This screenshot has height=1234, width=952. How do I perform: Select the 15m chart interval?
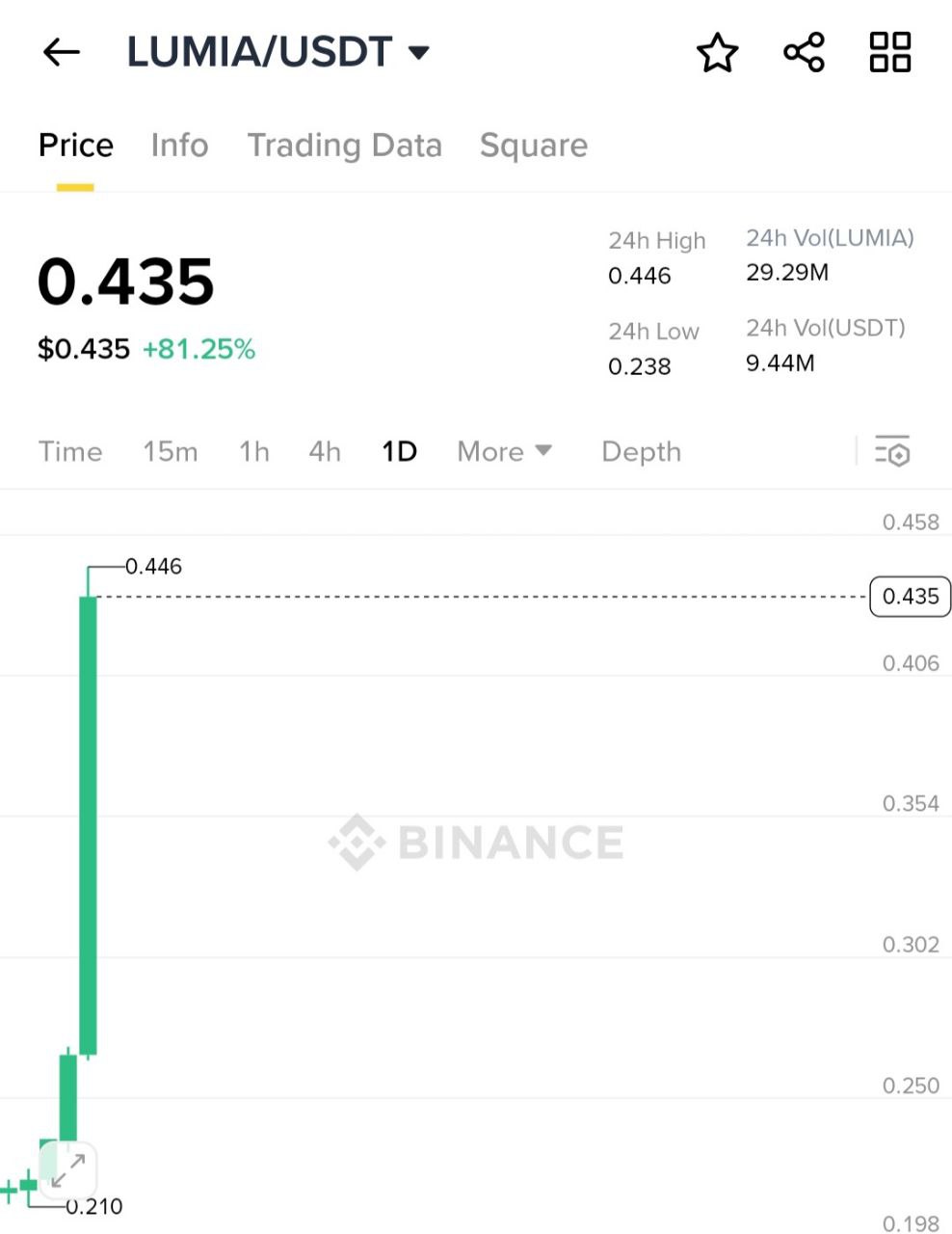(x=171, y=451)
